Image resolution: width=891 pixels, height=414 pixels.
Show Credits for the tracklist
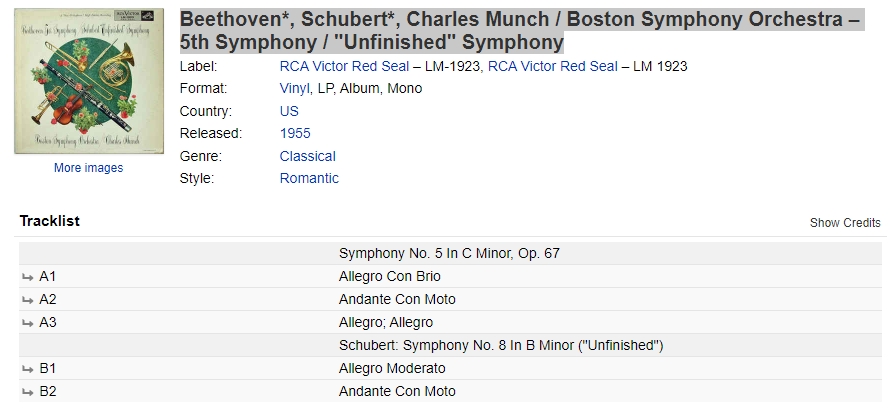pyautogui.click(x=845, y=223)
